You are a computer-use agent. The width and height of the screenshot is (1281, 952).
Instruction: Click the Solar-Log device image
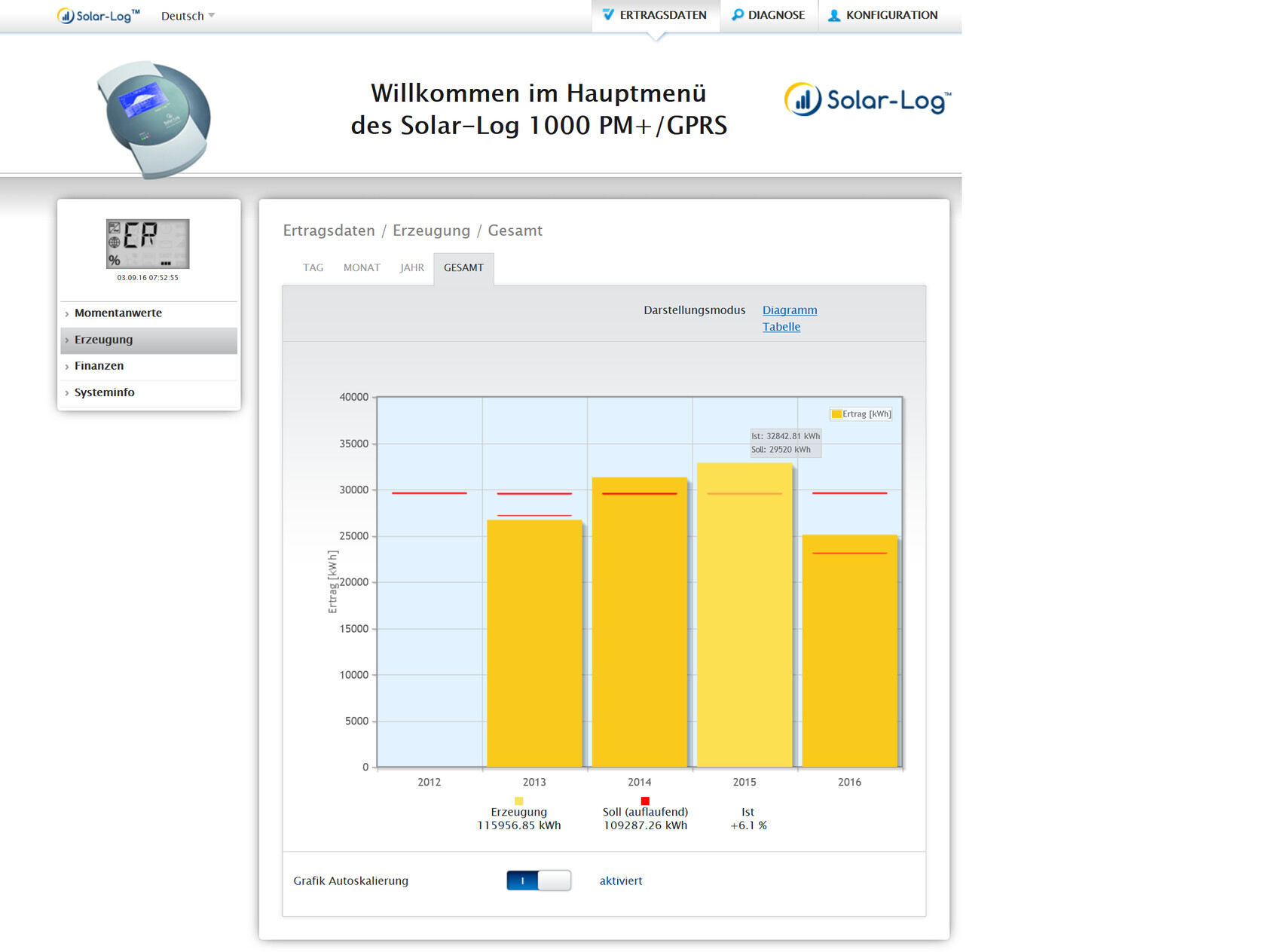click(x=154, y=119)
